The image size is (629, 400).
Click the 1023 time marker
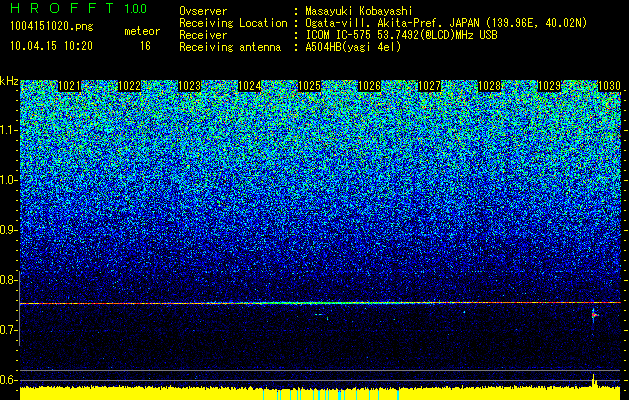pyautogui.click(x=189, y=86)
